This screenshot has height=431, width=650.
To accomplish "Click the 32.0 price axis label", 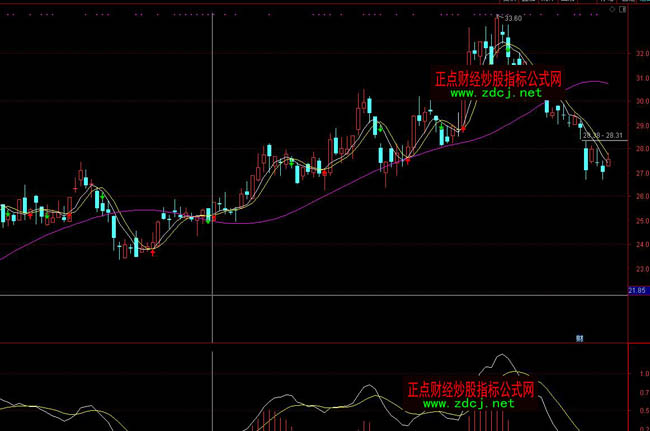I will pos(638,54).
